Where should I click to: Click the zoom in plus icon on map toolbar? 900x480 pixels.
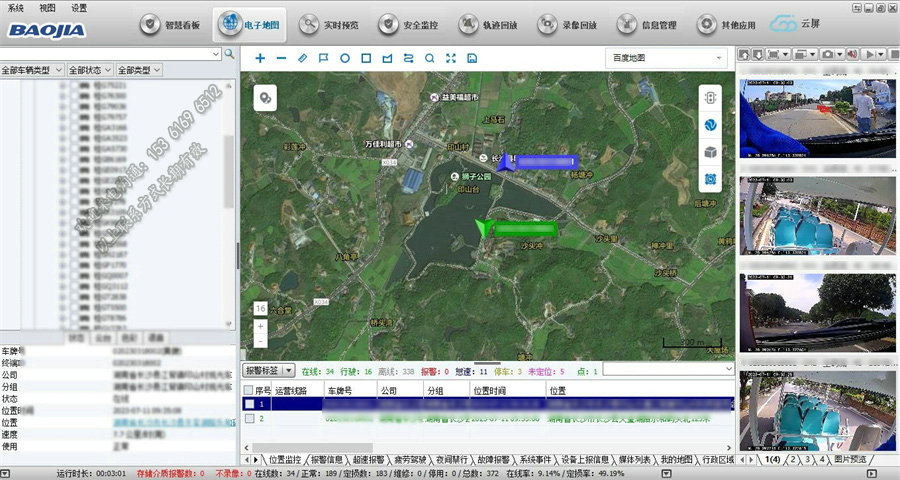click(260, 58)
